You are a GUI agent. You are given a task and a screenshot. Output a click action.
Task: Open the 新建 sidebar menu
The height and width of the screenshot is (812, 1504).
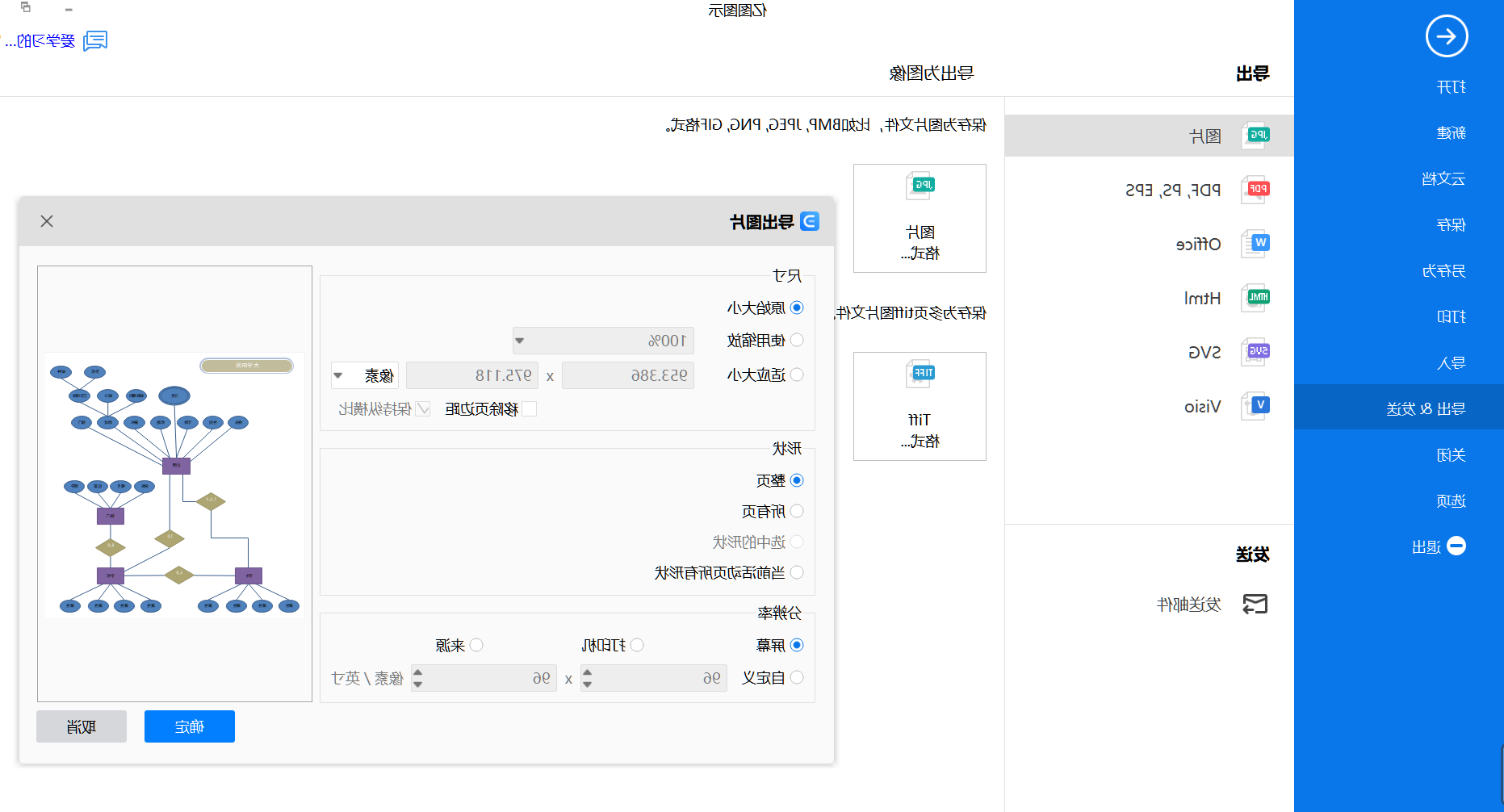click(1399, 132)
